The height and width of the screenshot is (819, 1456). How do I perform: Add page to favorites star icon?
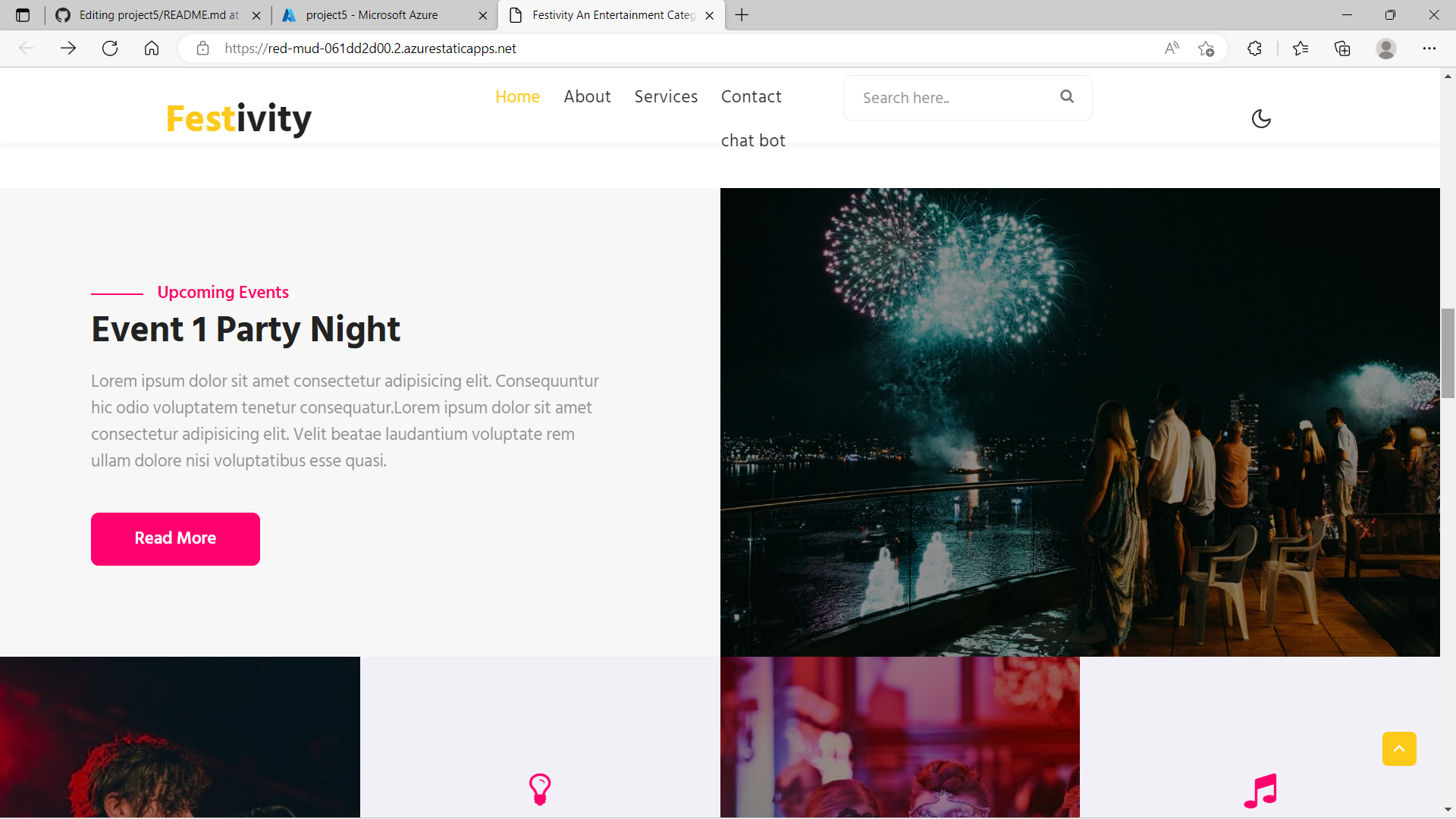tap(1206, 49)
